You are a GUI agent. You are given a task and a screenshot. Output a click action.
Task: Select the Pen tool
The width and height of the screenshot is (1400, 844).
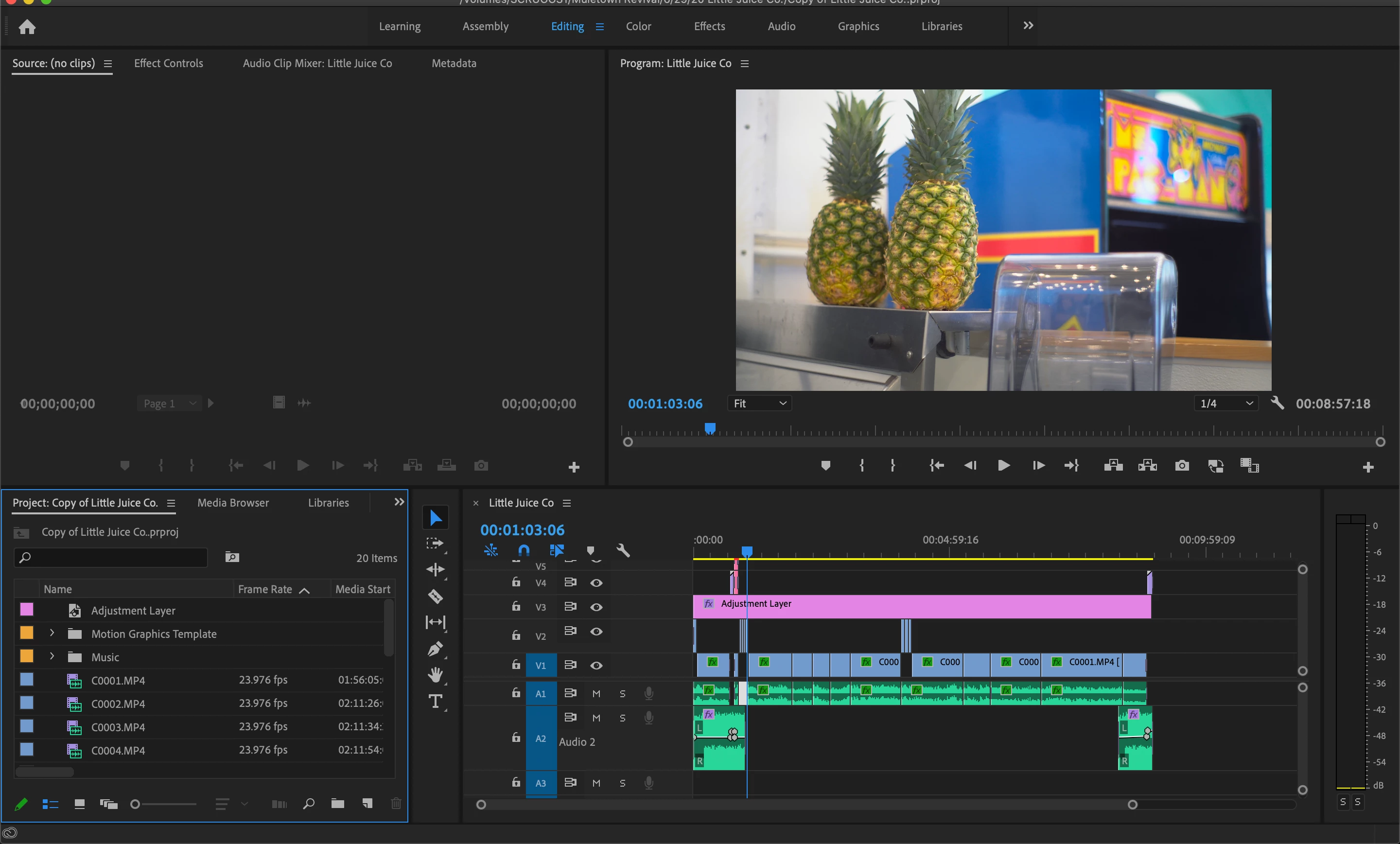coord(435,649)
